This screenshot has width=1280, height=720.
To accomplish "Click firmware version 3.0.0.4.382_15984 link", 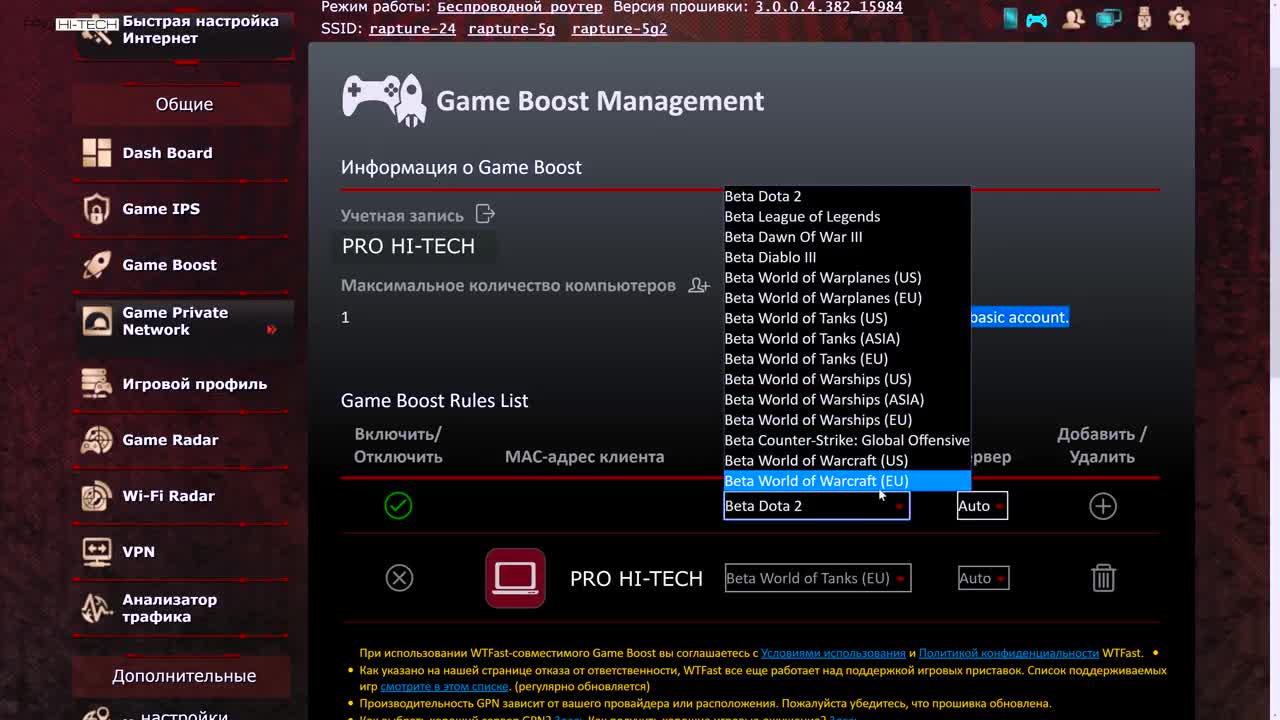I will pos(828,7).
